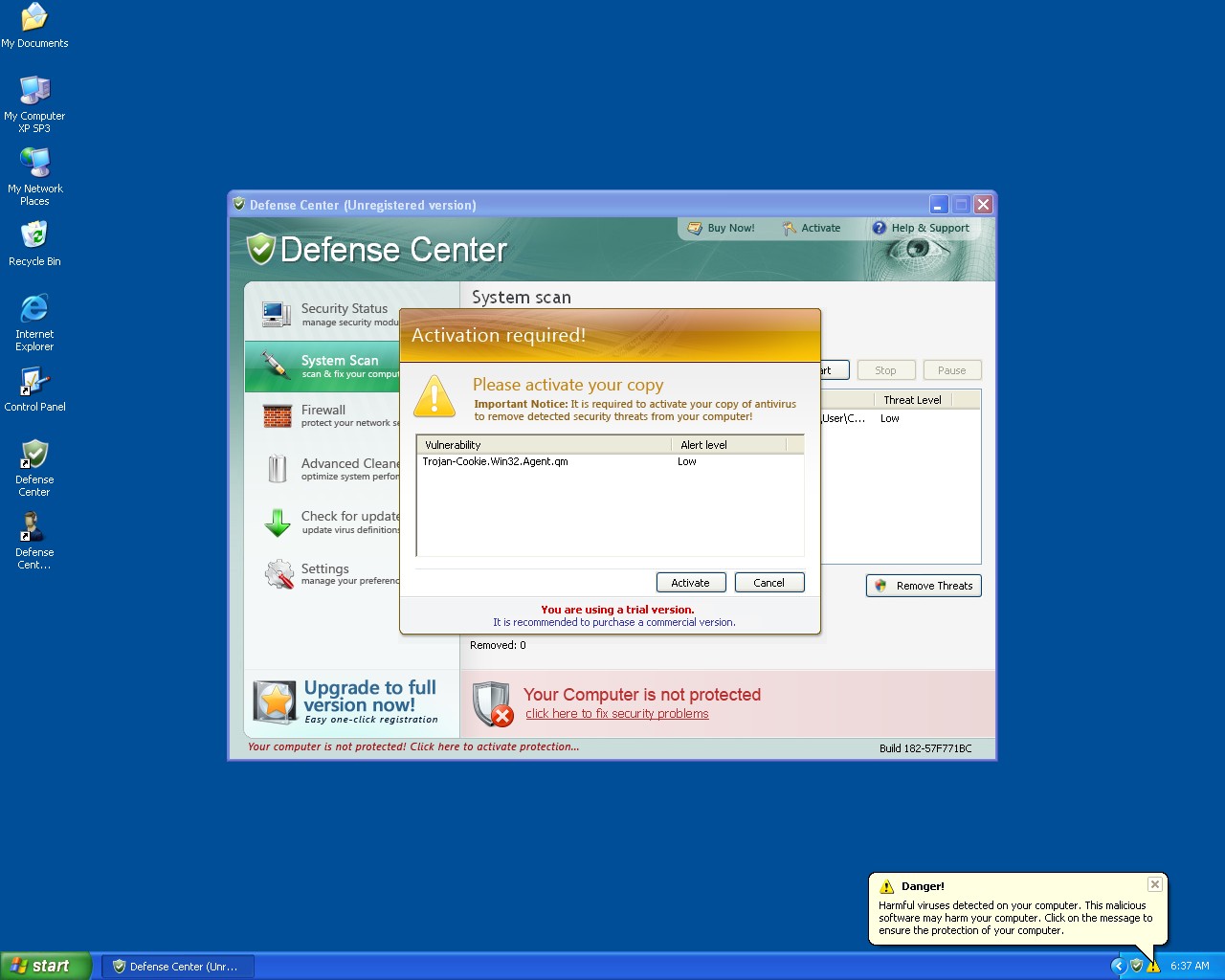The width and height of the screenshot is (1225, 980).
Task: Open the Security Status monitor icon
Action: 277,314
